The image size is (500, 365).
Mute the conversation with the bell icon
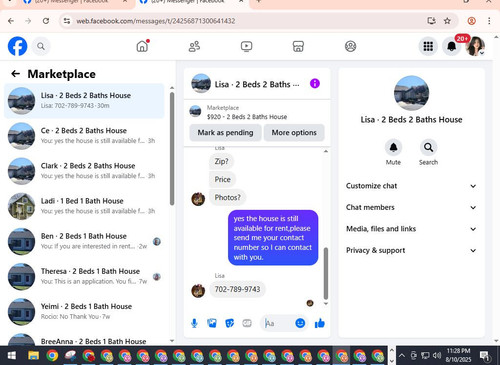click(x=393, y=147)
